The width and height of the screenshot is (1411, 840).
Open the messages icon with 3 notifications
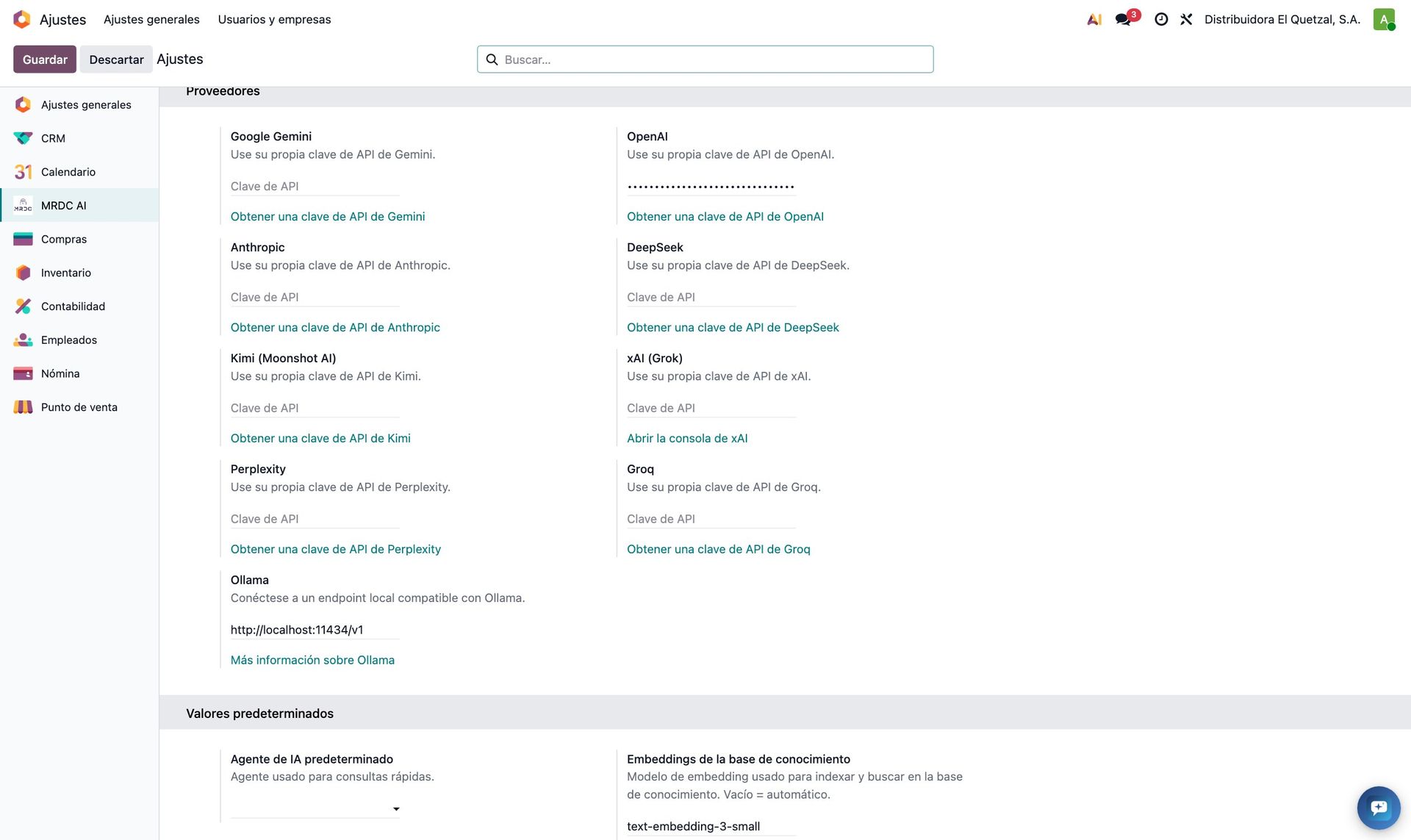point(1124,20)
